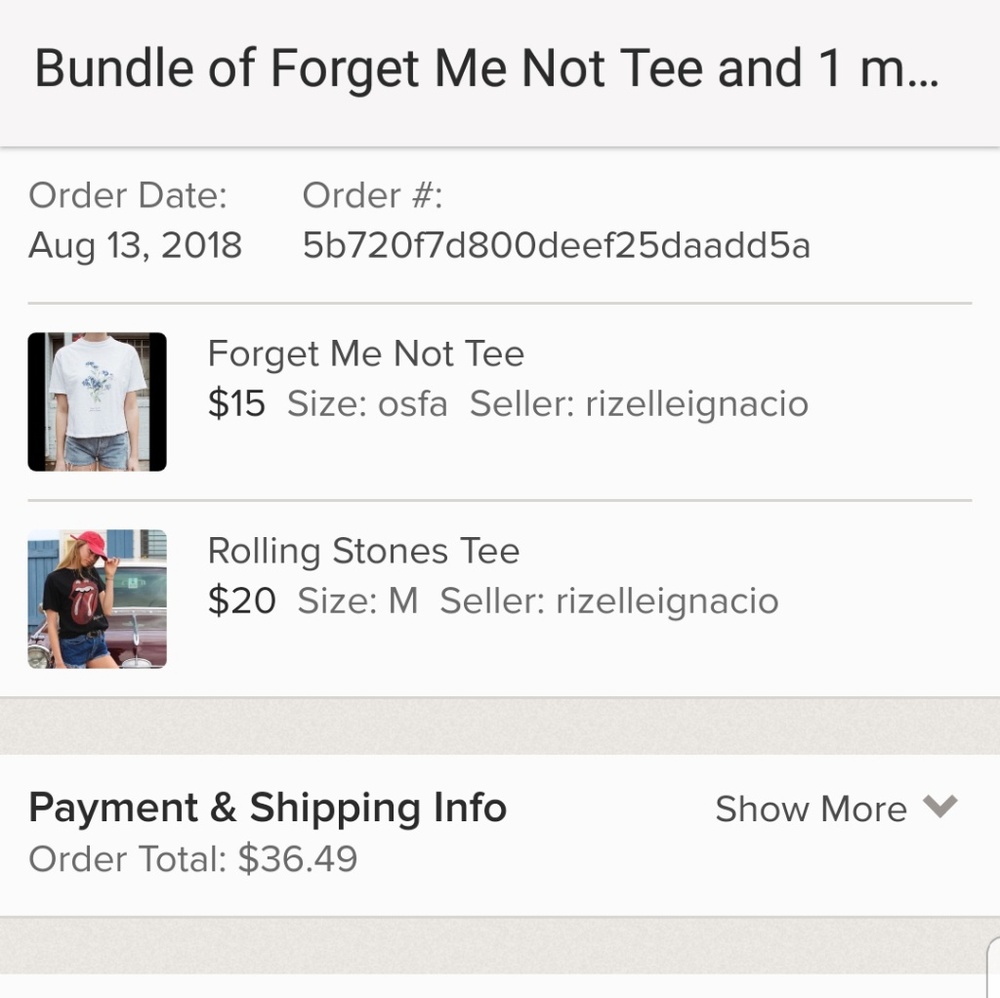
Task: Click the Payment & Shipping Info heading
Action: tap(268, 807)
